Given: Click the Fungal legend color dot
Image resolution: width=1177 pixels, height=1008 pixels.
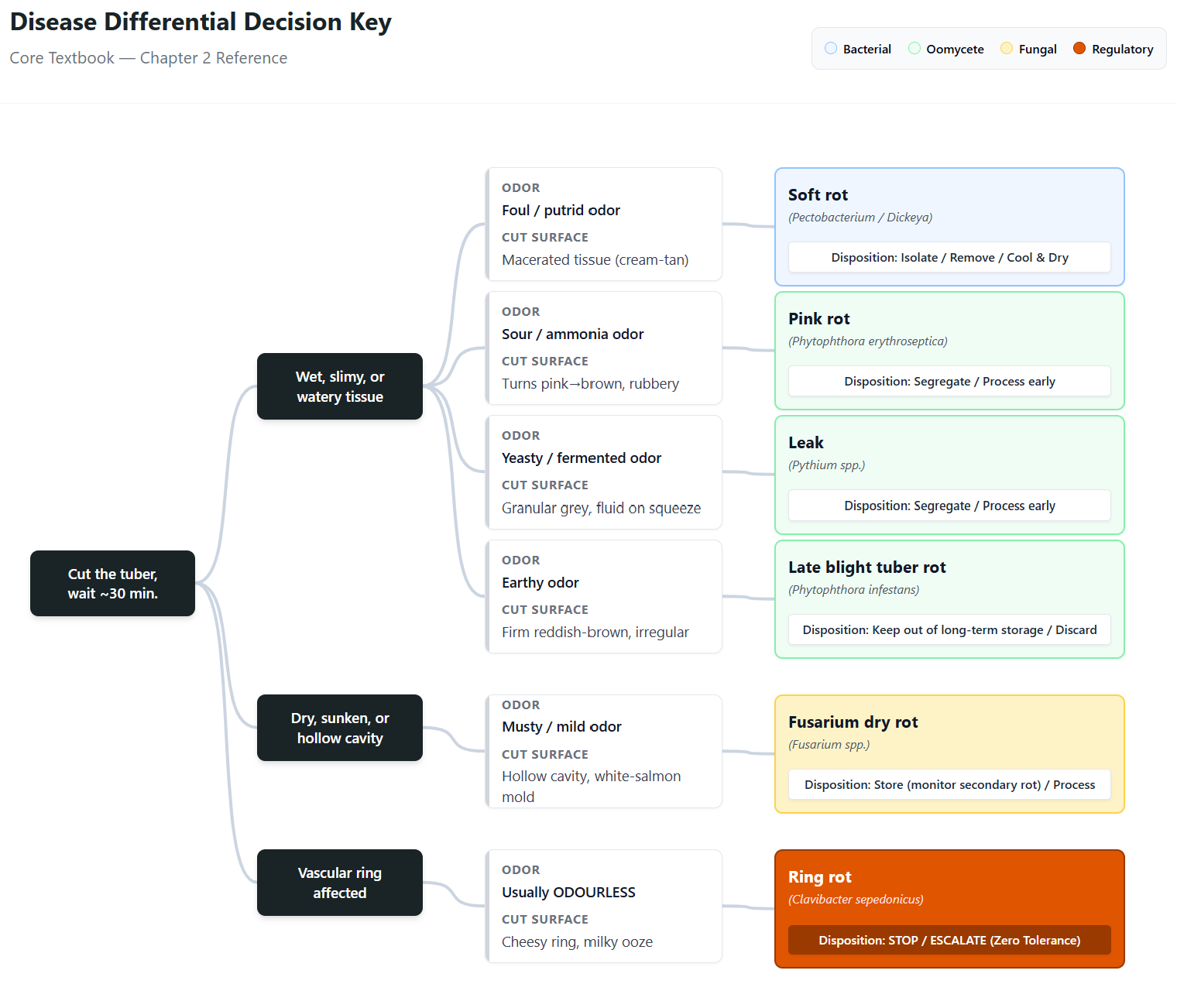Looking at the screenshot, I should (1007, 48).
